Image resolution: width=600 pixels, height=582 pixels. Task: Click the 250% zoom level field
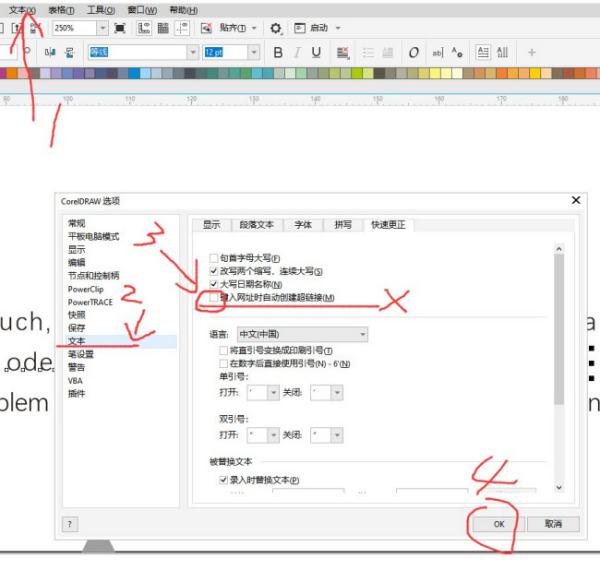pyautogui.click(x=74, y=28)
